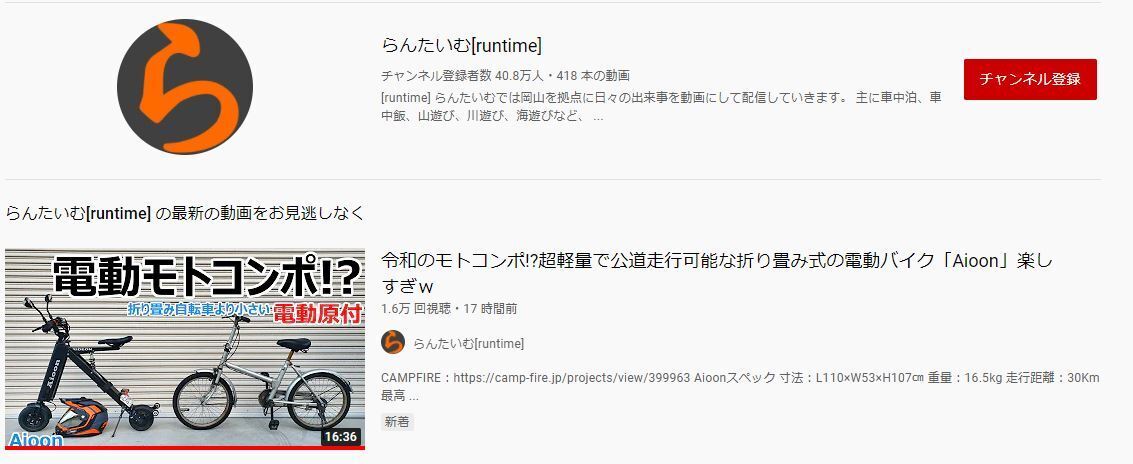The image size is (1133, 464).
Task: Click channel name らんたいむ[runtime] under the video
Action: click(469, 343)
